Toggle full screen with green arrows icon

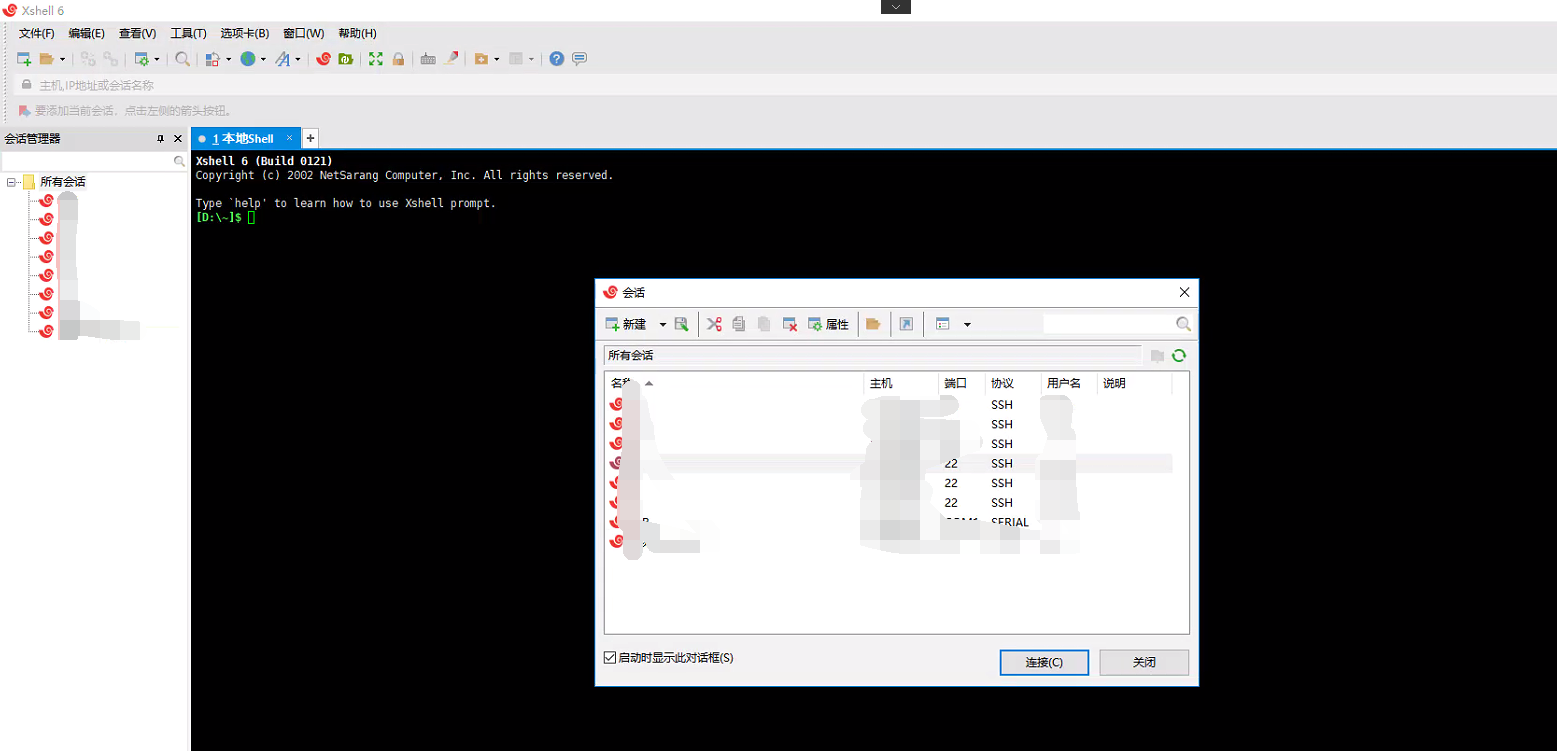point(376,59)
